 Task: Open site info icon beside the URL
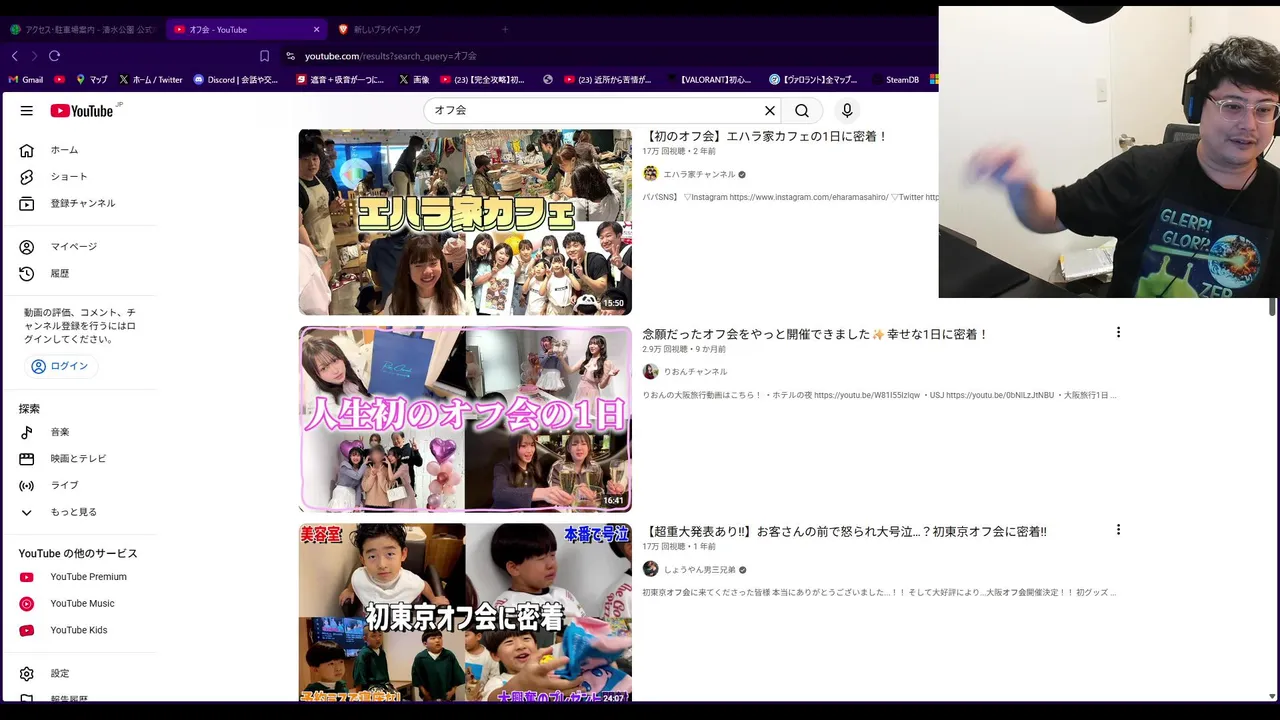290,56
